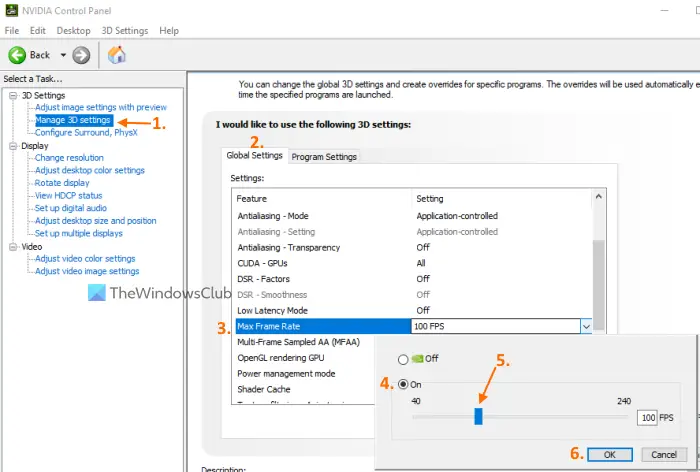700x472 pixels.
Task: Select the Off radio button
Action: pos(403,359)
